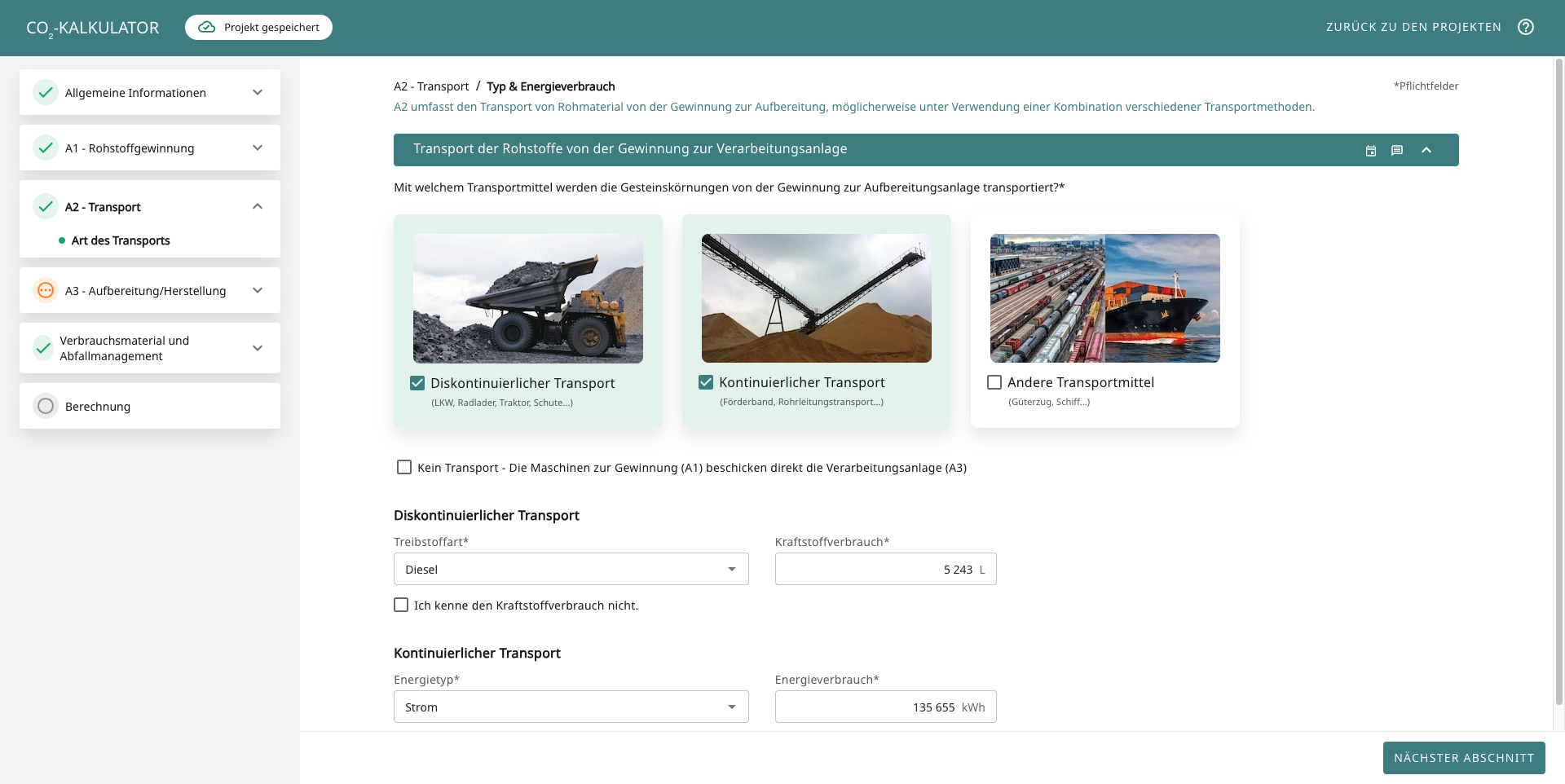Screen dimensions: 1565x784
Task: Collapse the Transport der Rohstoffe section
Action: [x=1426, y=151]
